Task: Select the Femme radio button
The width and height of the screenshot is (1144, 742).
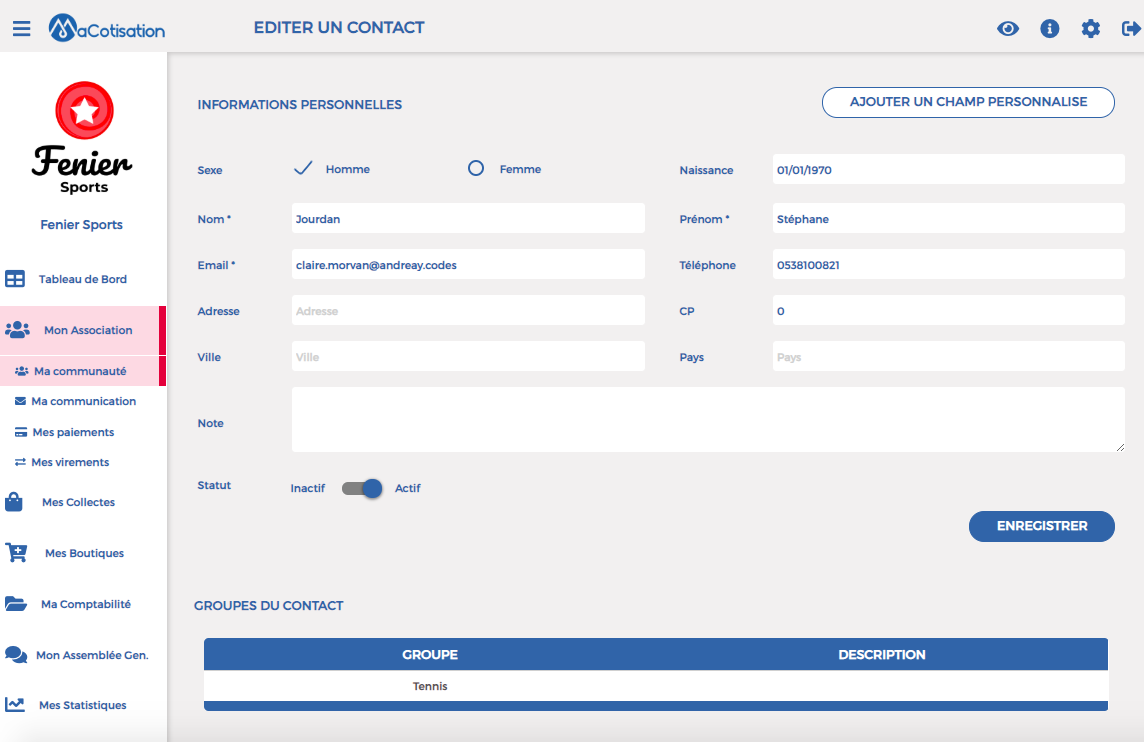Action: [x=476, y=169]
